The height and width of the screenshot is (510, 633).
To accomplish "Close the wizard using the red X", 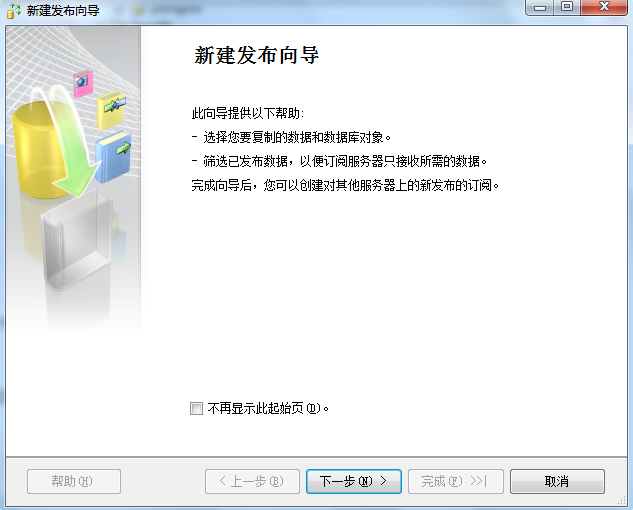I will pos(604,7).
